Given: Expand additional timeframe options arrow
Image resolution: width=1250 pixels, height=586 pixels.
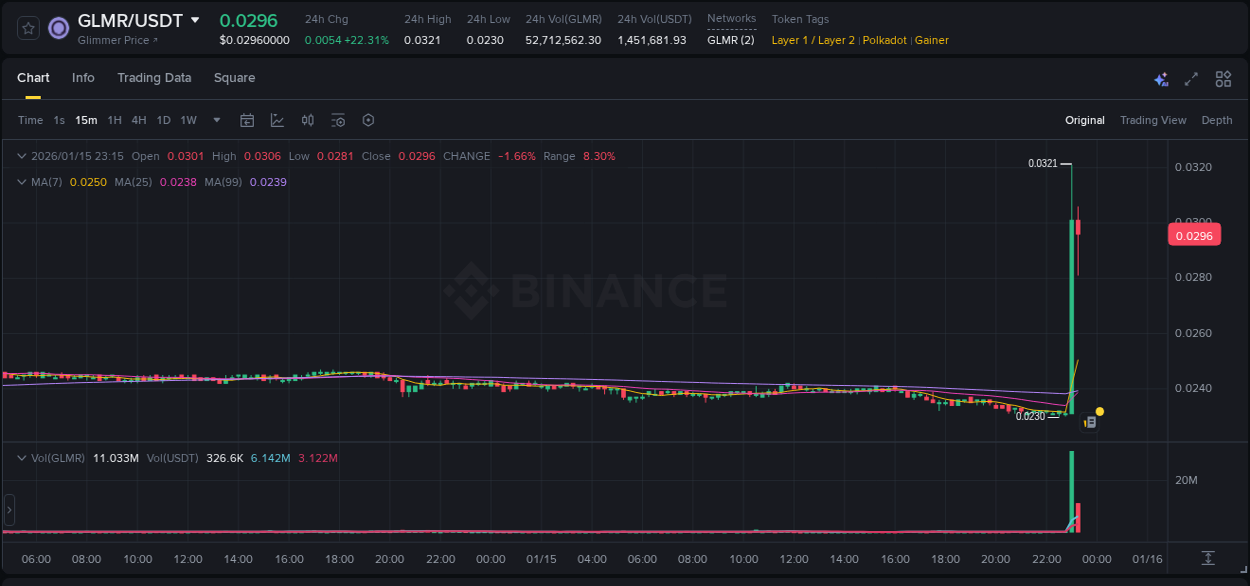Looking at the screenshot, I should tap(215, 120).
